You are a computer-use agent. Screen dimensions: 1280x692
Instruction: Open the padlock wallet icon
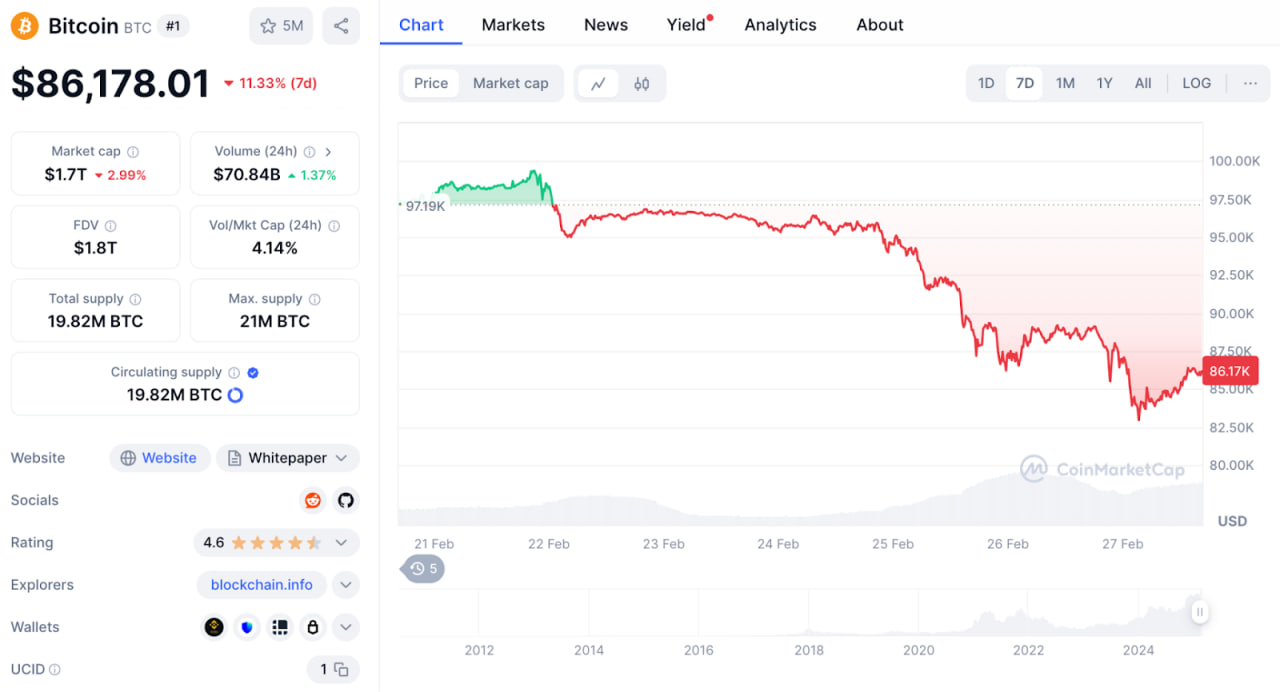pos(313,627)
